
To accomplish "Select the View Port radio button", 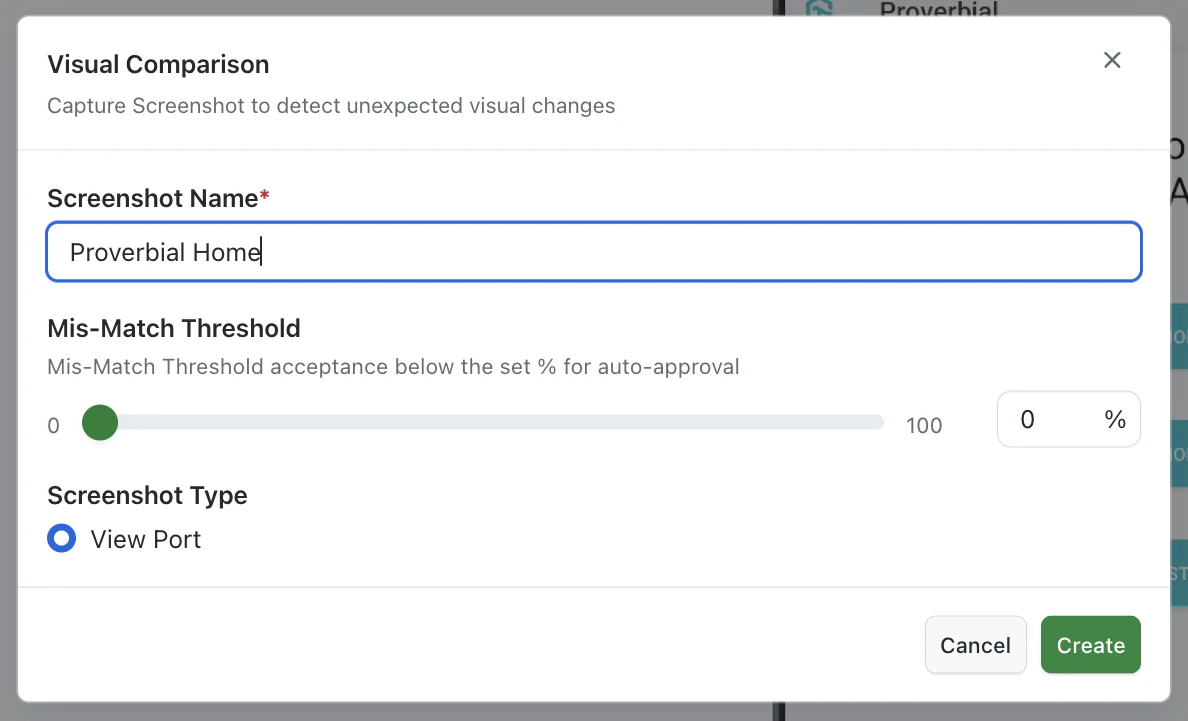I will pos(61,538).
